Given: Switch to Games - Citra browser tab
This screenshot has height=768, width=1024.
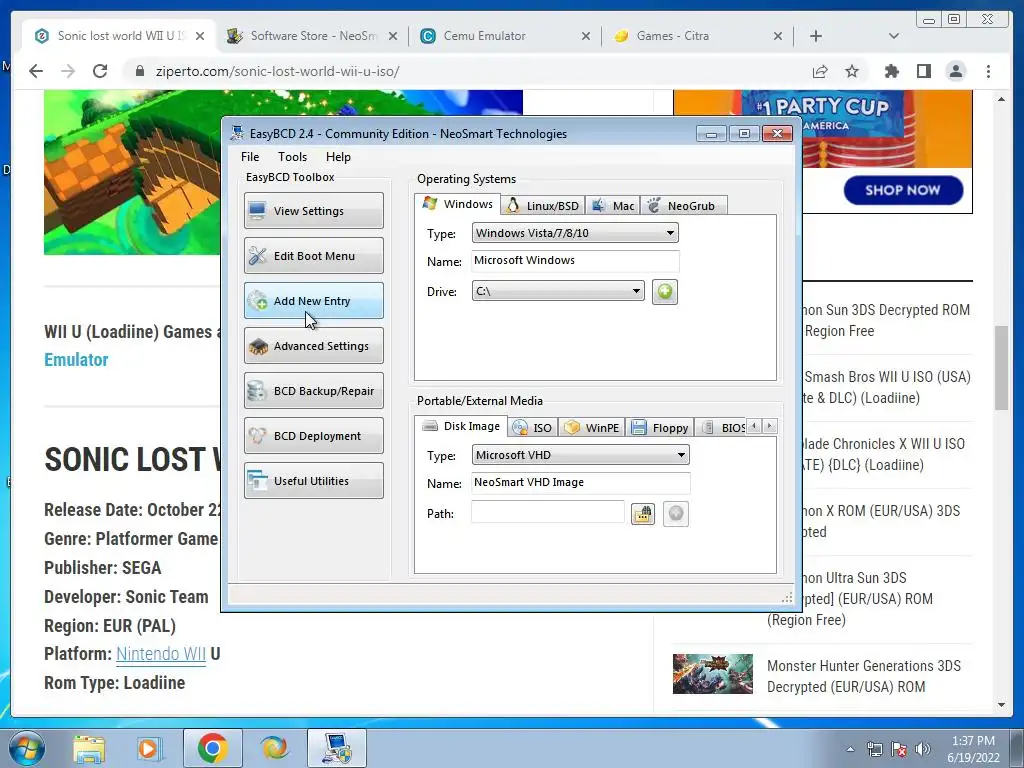Looking at the screenshot, I should pos(697,36).
